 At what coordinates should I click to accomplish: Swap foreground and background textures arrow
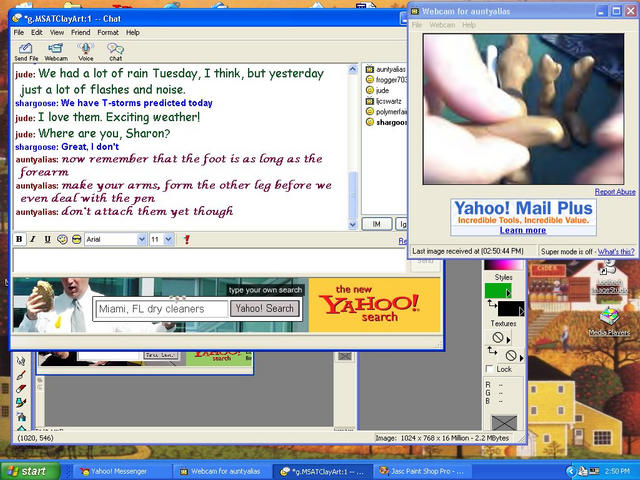click(x=492, y=351)
